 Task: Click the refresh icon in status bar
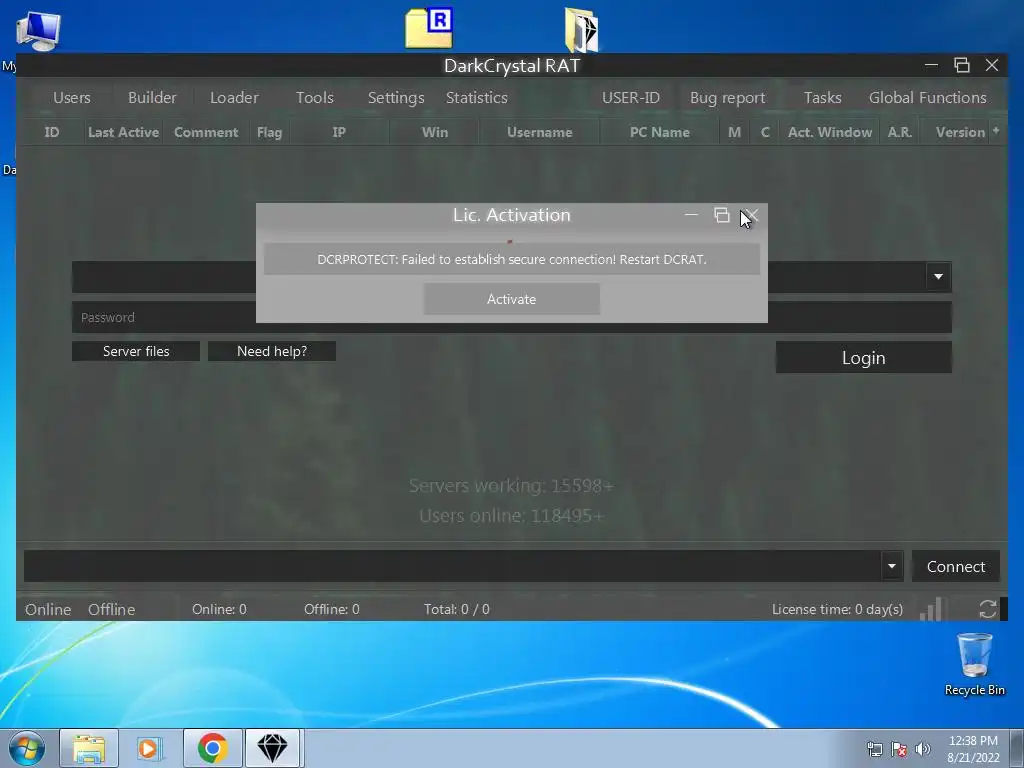[x=987, y=609]
